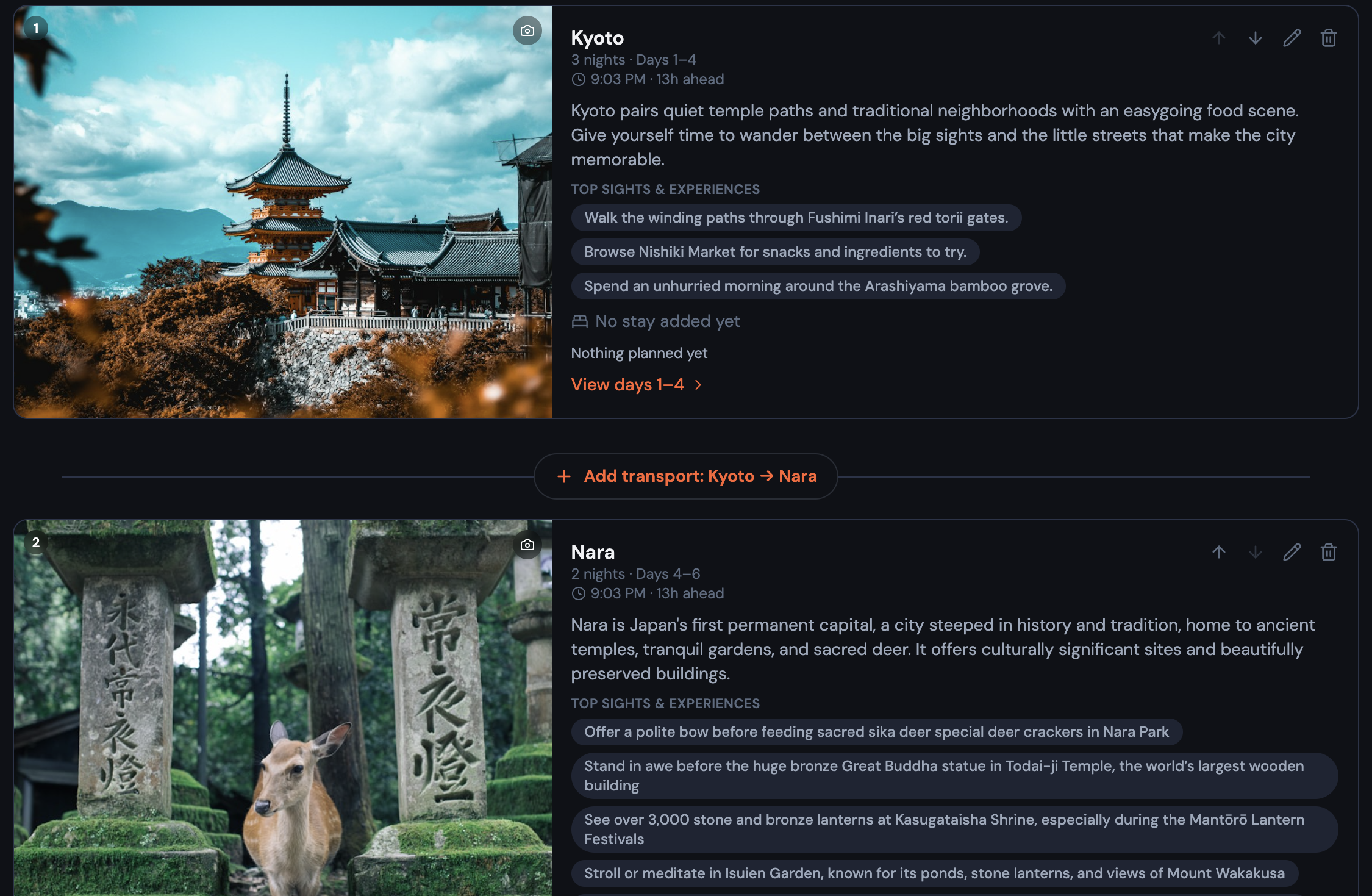Click the bed icon beside No stay added
Viewport: 1372px width, 896px height.
(x=579, y=321)
